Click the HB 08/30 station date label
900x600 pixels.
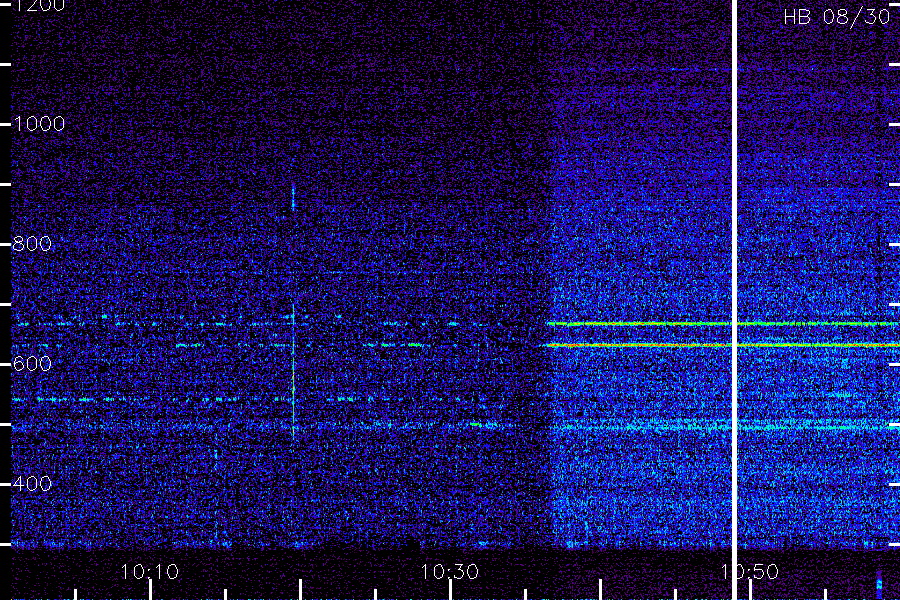836,17
